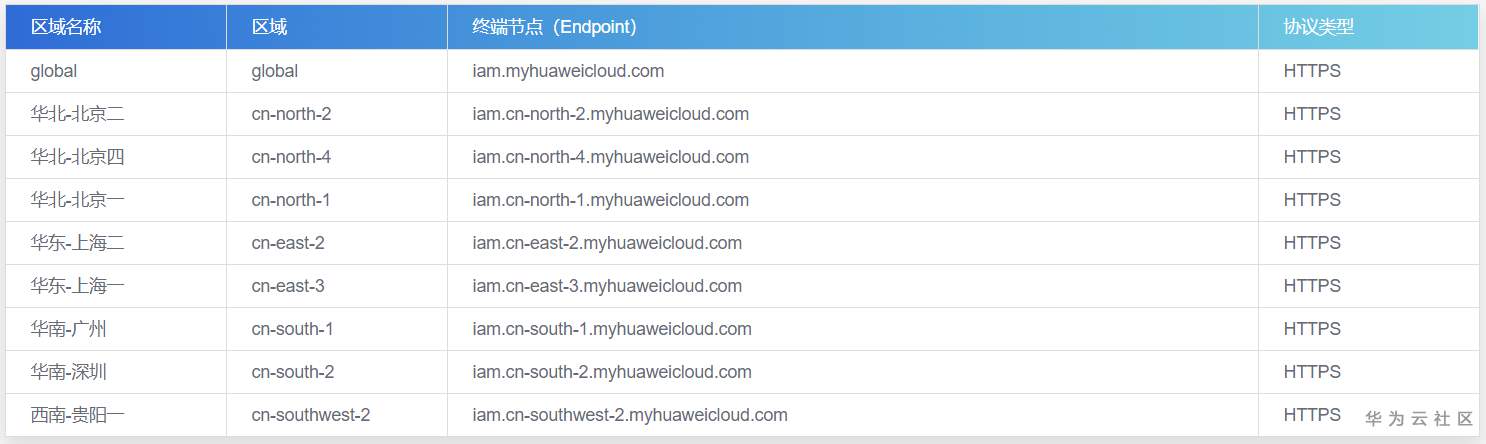Click the 区域名称 column header

pos(66,27)
